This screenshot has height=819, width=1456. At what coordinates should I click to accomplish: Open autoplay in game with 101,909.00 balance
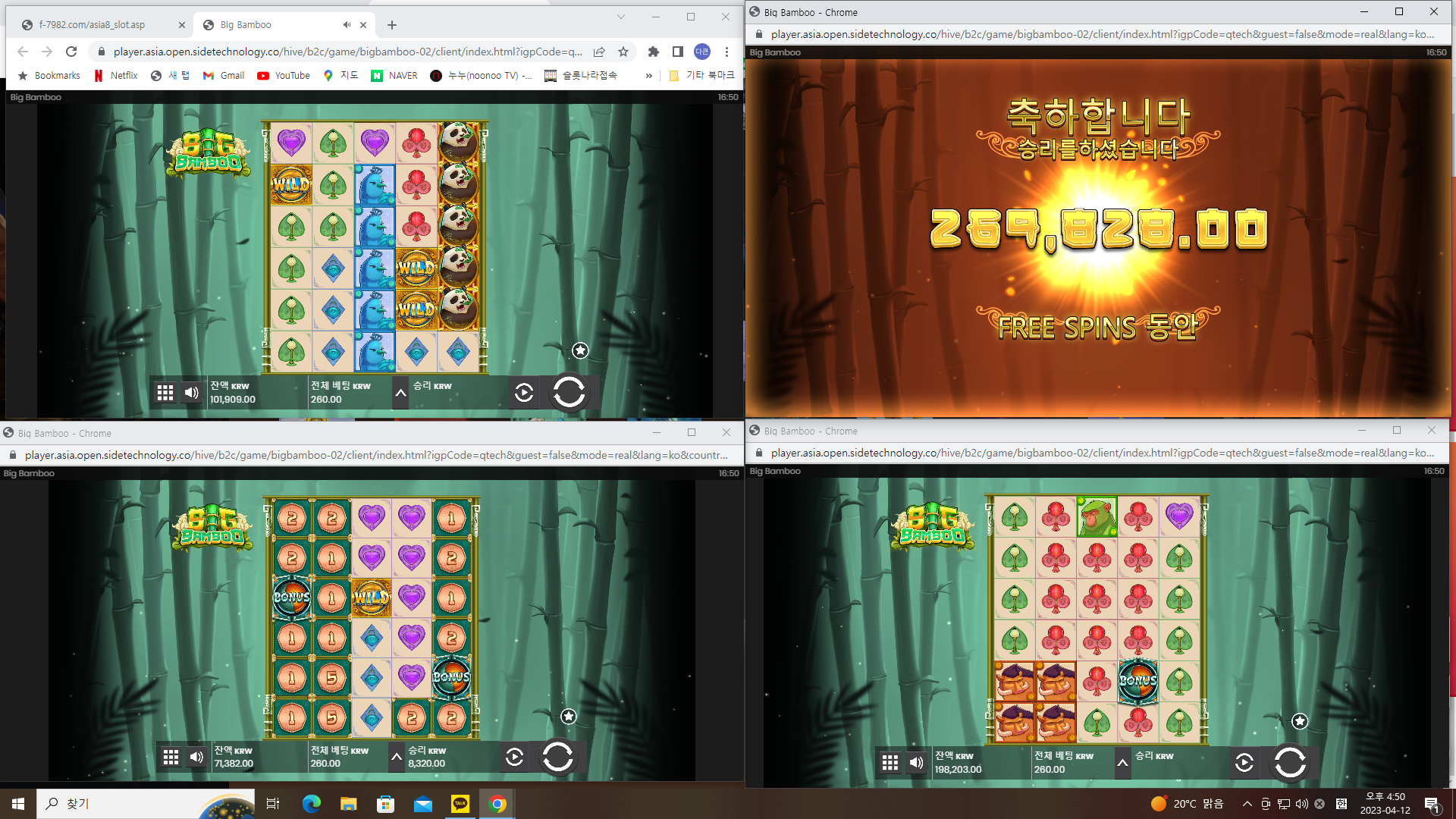tap(524, 392)
